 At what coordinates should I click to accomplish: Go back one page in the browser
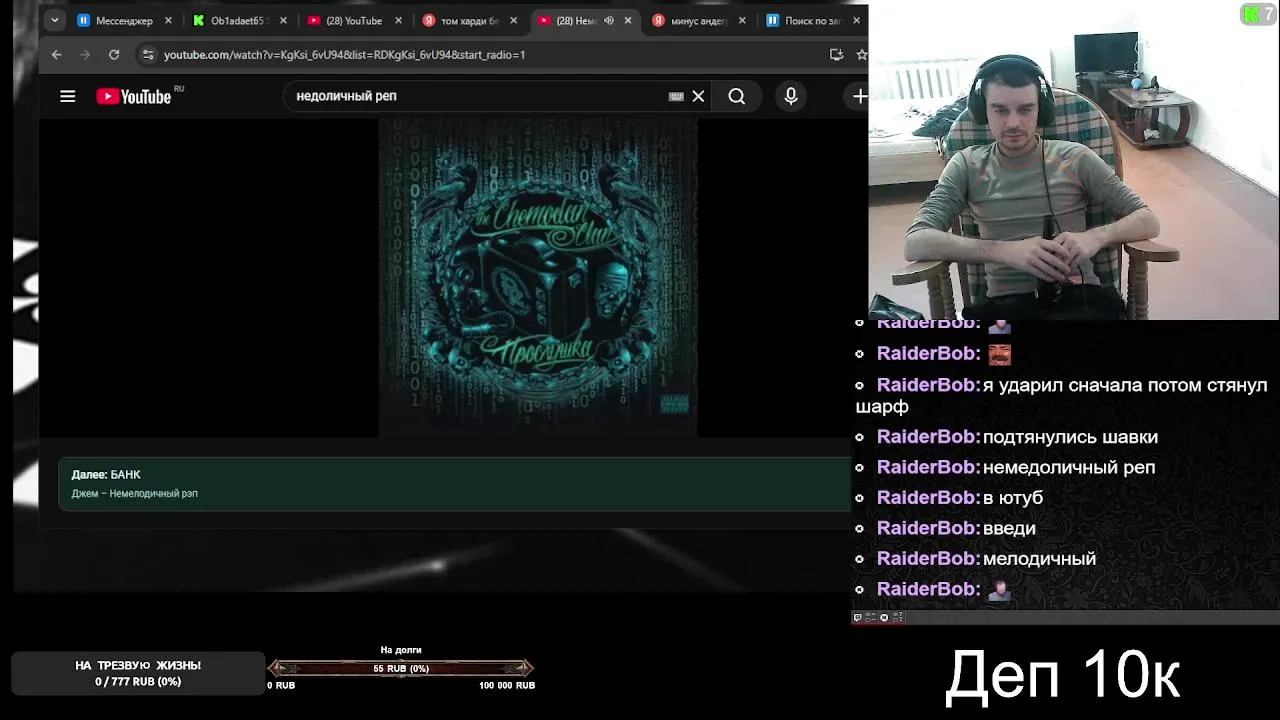(x=56, y=55)
